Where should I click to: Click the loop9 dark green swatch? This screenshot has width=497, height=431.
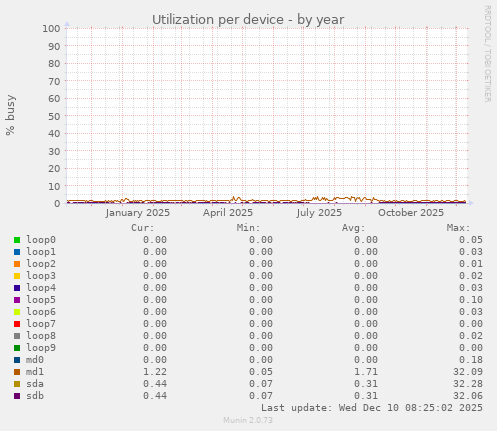click(x=17, y=348)
